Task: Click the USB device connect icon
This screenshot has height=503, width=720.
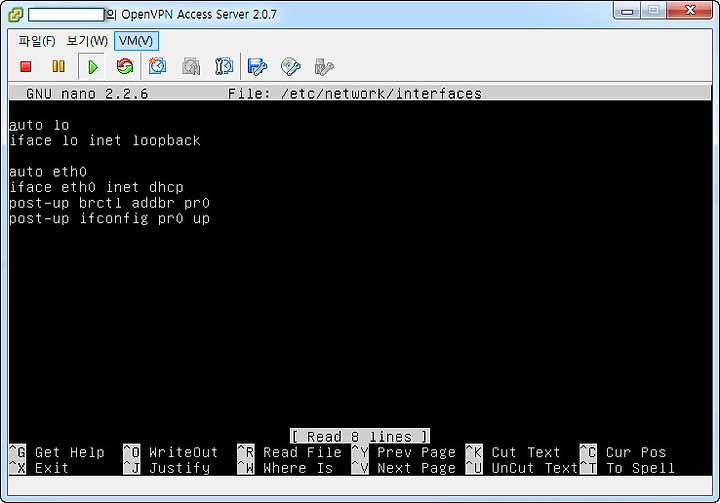Action: 324,67
